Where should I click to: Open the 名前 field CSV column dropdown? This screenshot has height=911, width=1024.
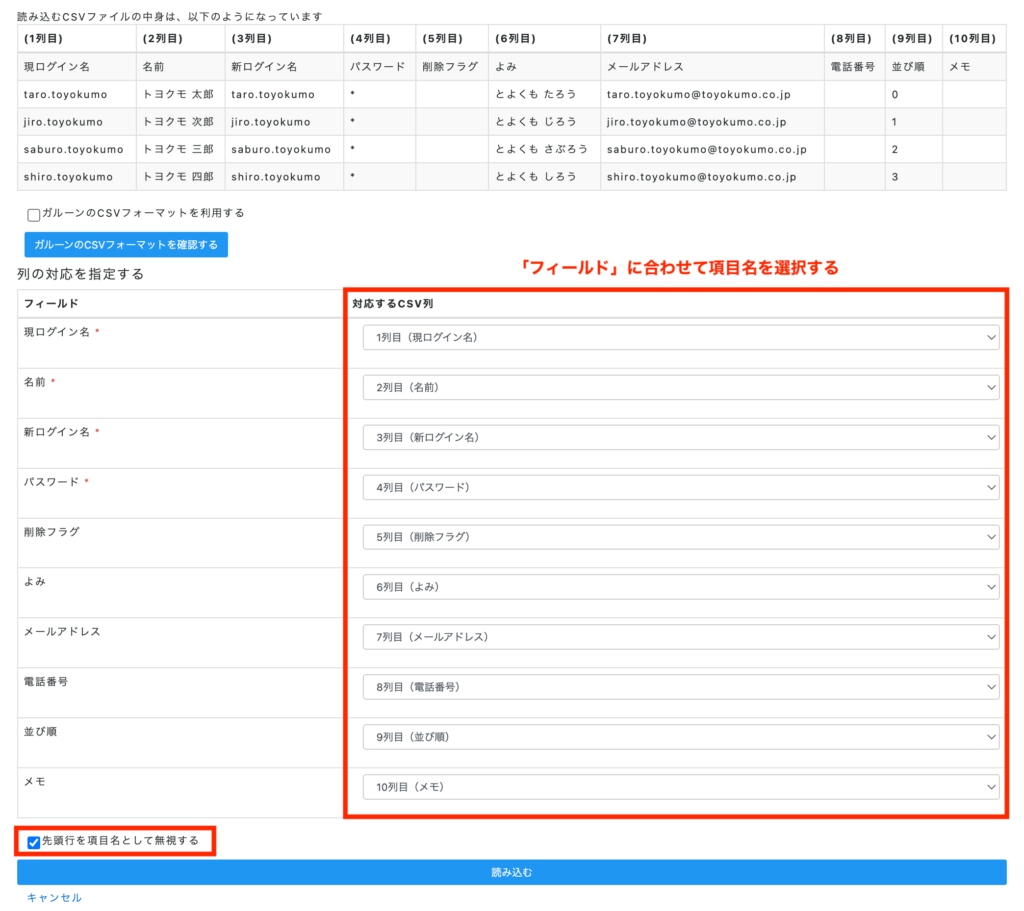point(680,387)
